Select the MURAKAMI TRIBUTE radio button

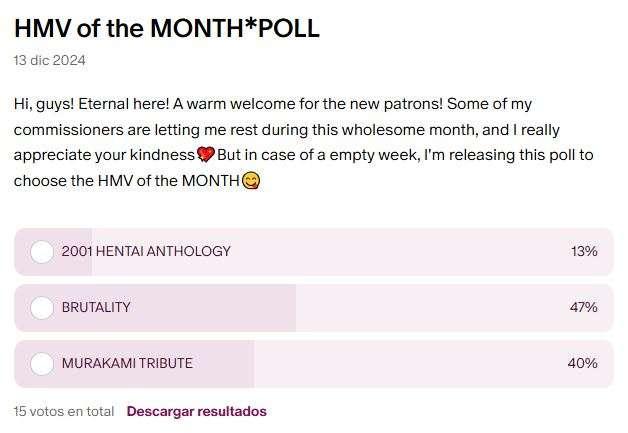pos(42,364)
